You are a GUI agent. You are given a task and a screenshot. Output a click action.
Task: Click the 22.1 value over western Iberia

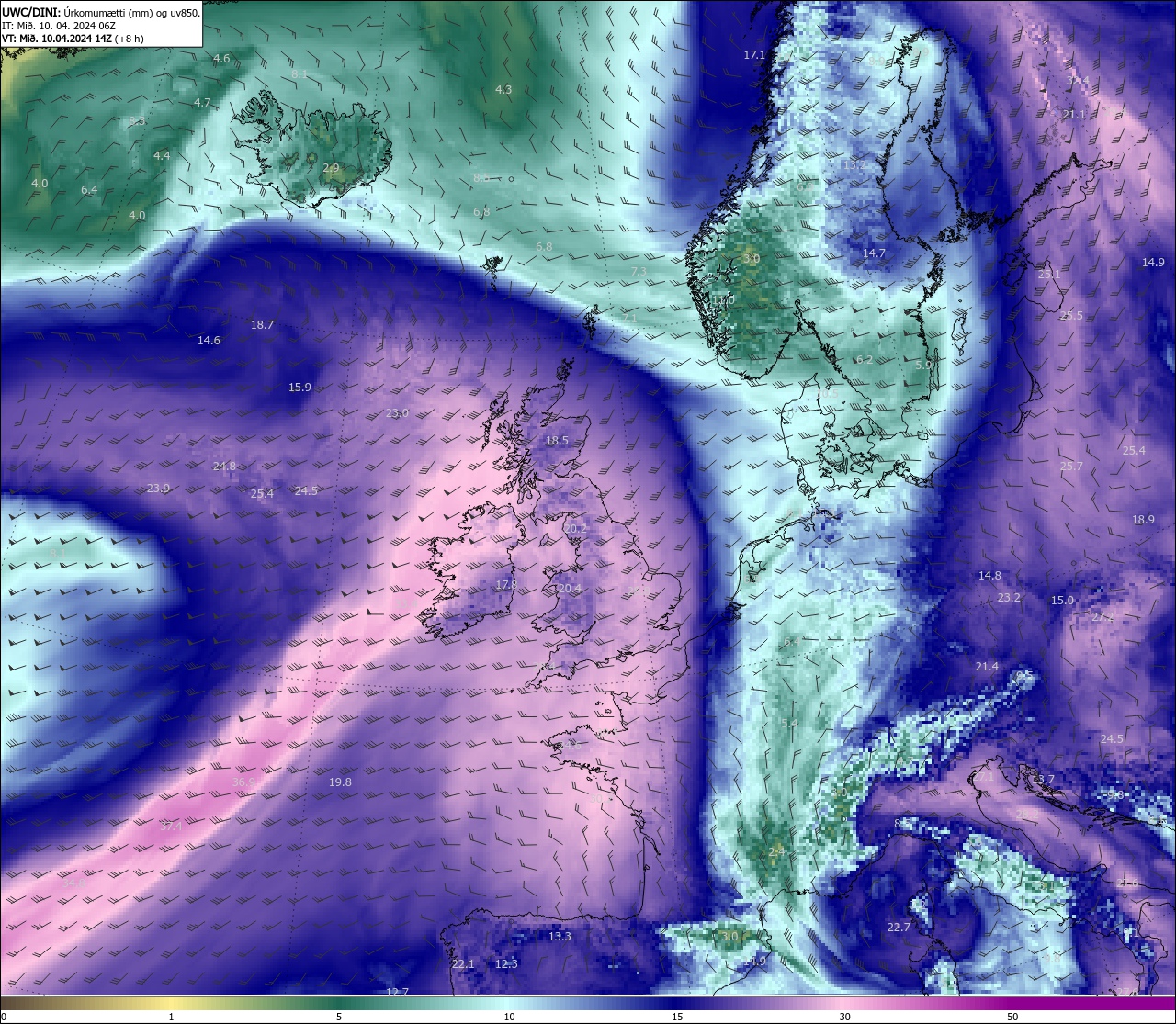(463, 964)
